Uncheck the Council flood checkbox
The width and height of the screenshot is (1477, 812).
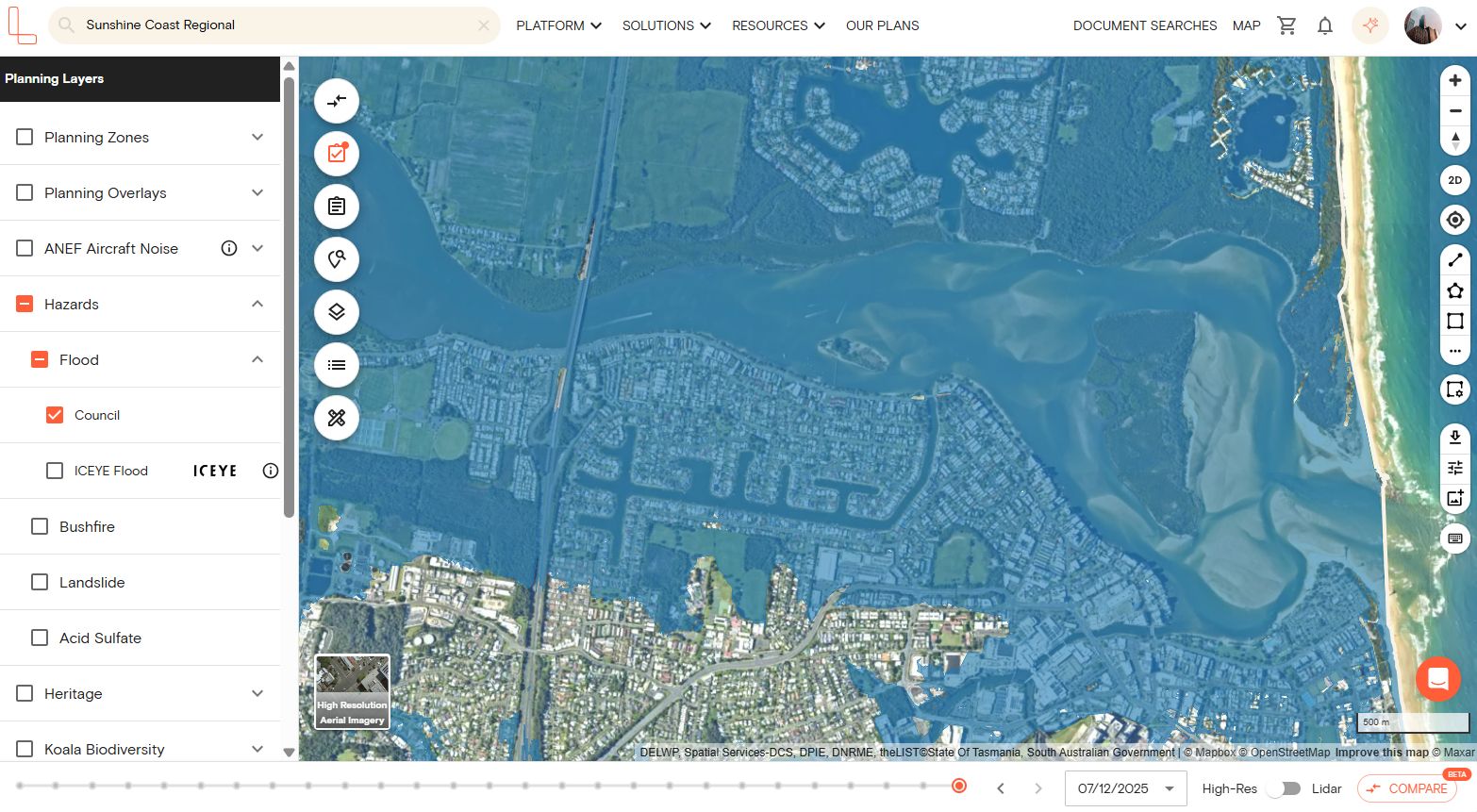point(55,415)
